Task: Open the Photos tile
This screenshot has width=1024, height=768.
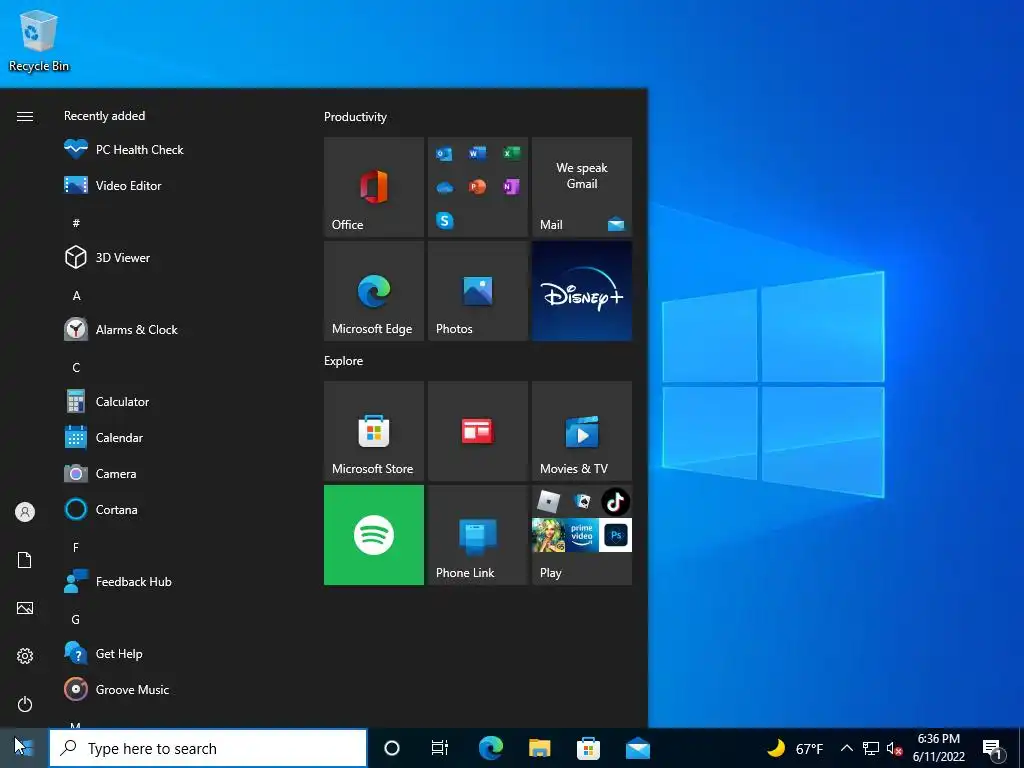Action: (x=478, y=291)
